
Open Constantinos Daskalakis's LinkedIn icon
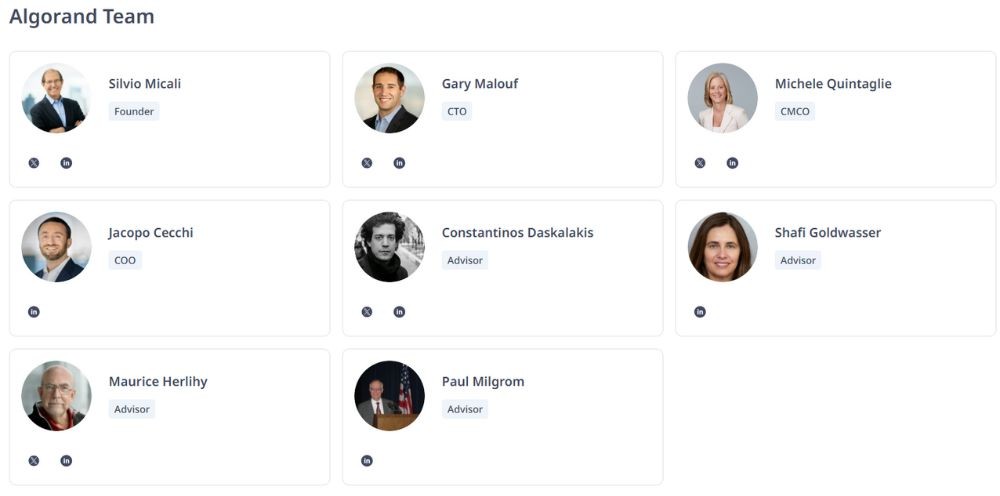(399, 312)
